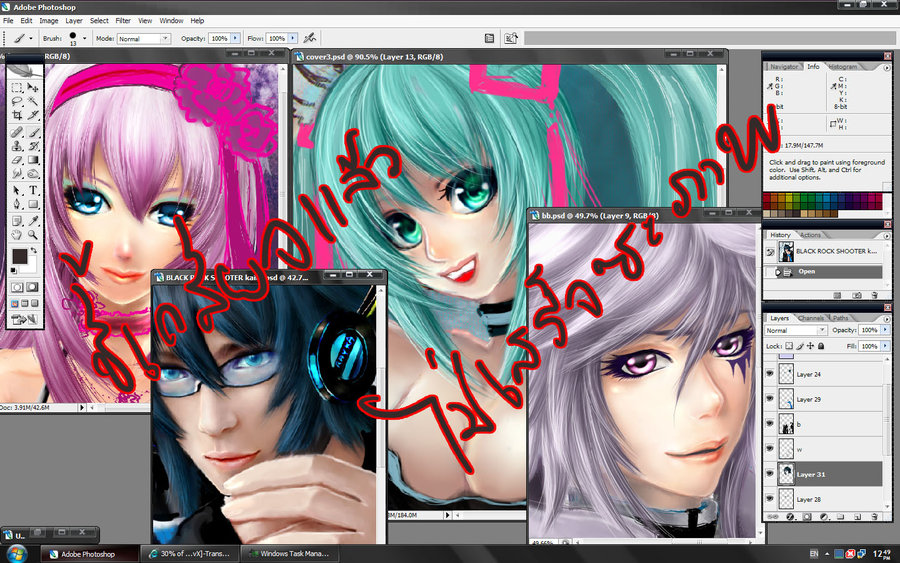This screenshot has height=563, width=900.
Task: Select the Gradient tool
Action: pos(33,160)
